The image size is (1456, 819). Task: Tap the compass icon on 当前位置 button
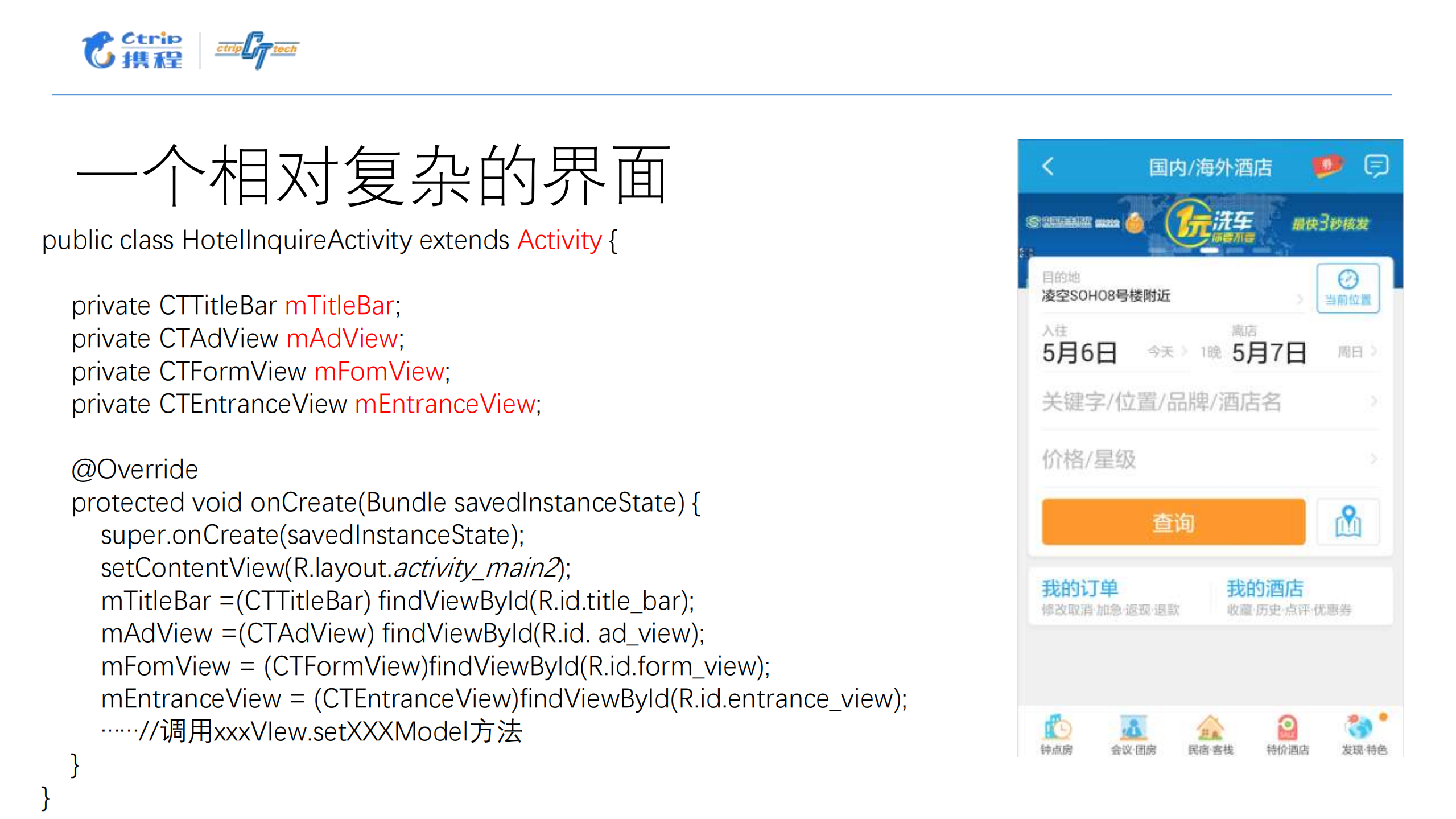tap(1348, 279)
